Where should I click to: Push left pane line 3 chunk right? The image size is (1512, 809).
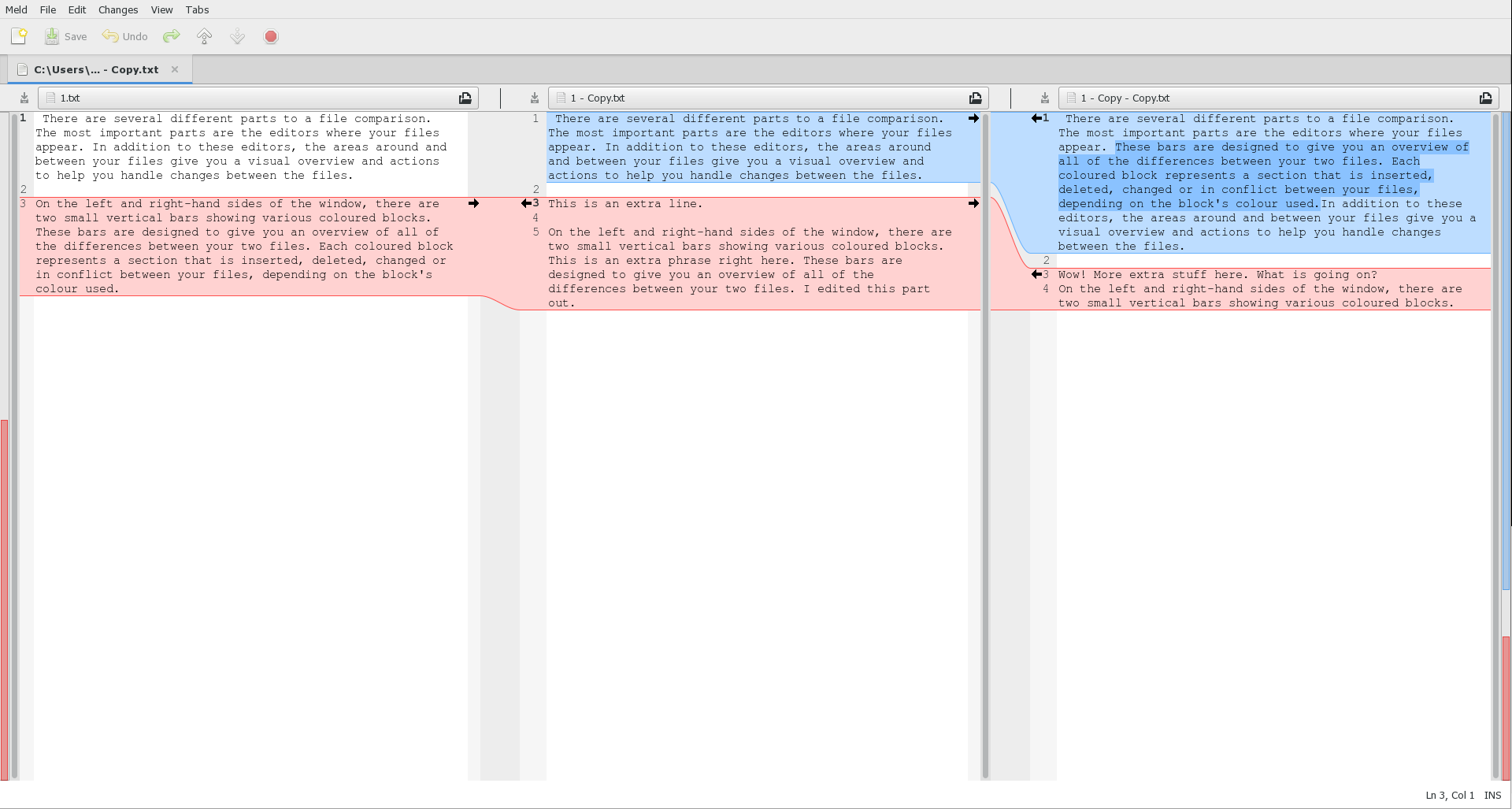point(473,203)
